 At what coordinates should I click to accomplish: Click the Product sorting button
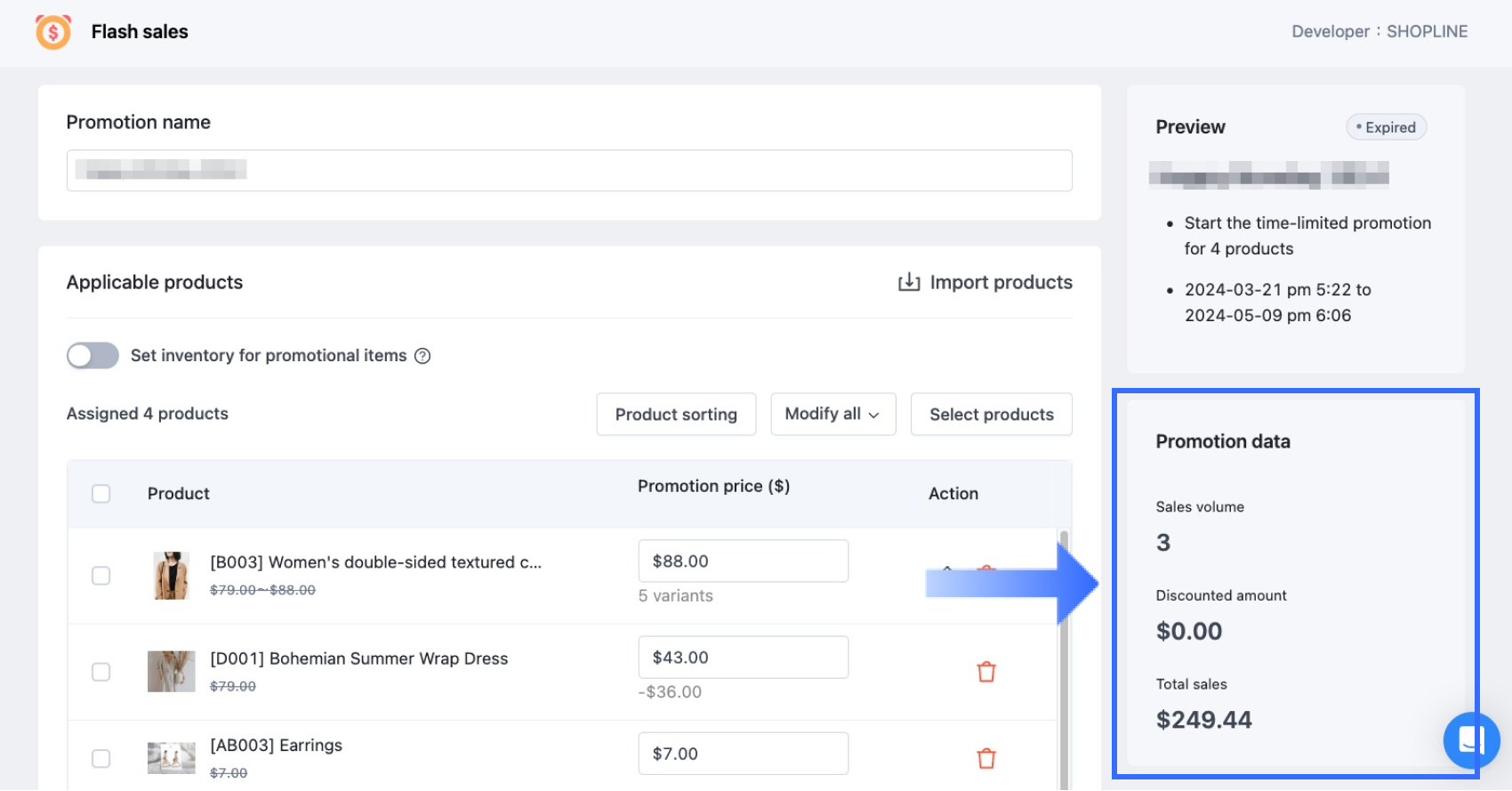(x=676, y=415)
